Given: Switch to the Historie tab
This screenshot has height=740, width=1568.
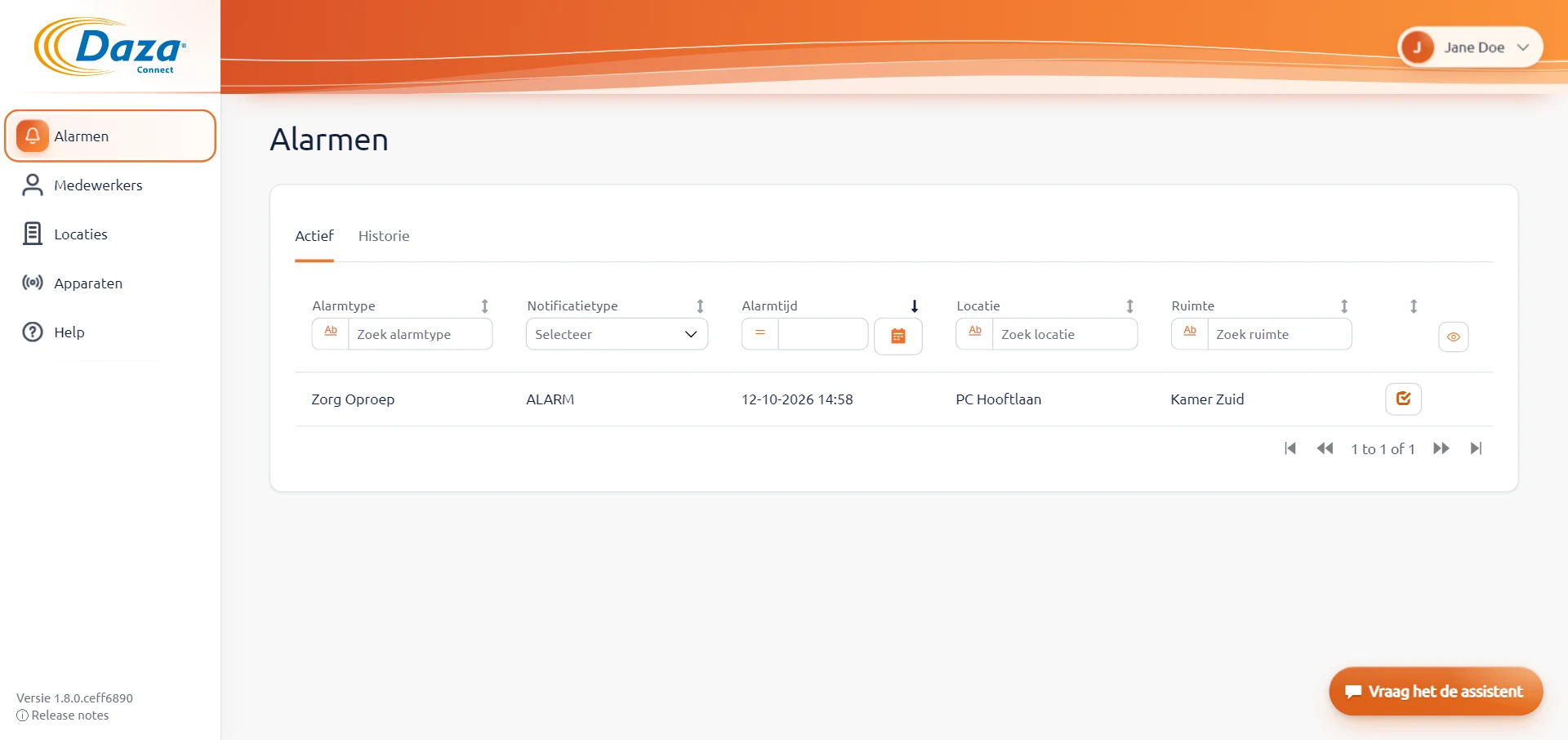Looking at the screenshot, I should pos(384,236).
